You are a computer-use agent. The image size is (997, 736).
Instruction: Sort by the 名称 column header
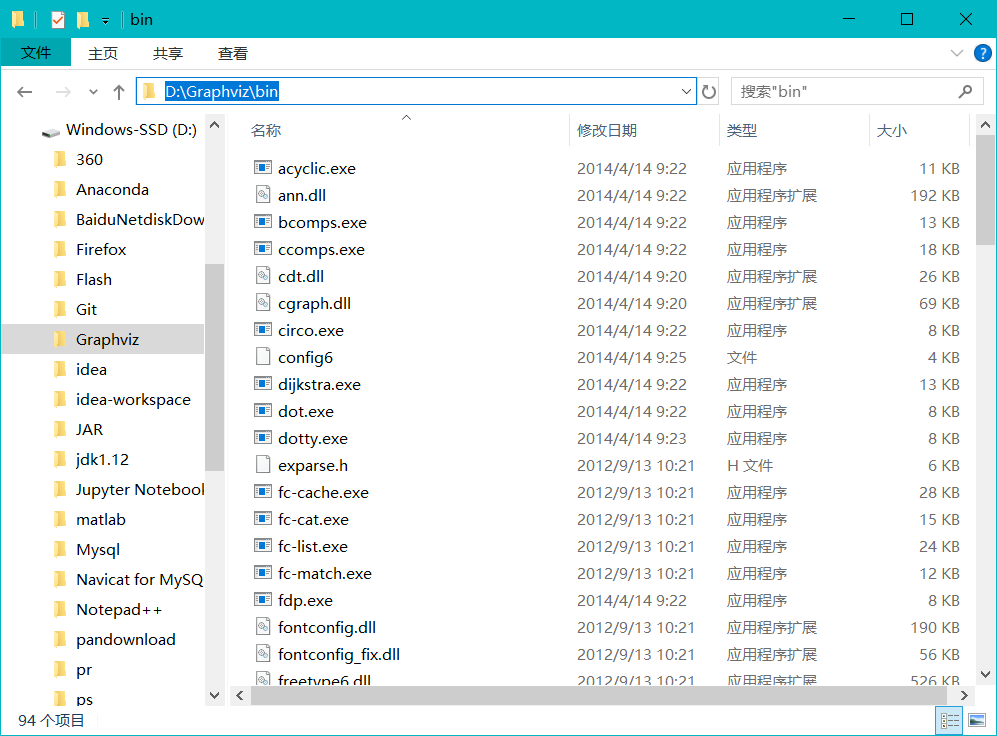266,130
